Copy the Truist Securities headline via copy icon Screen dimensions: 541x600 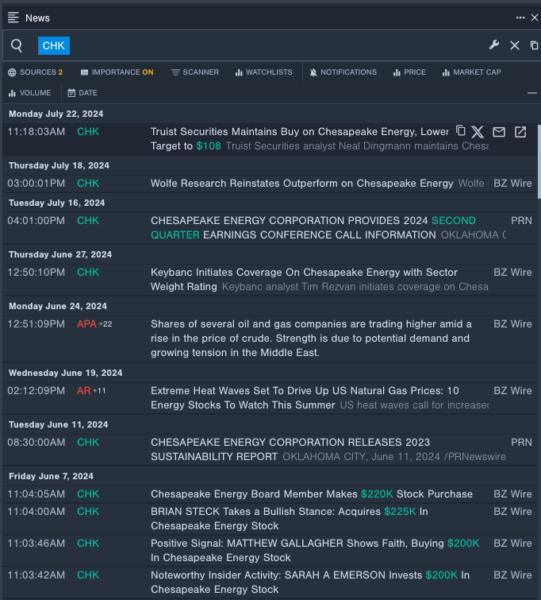[461, 131]
